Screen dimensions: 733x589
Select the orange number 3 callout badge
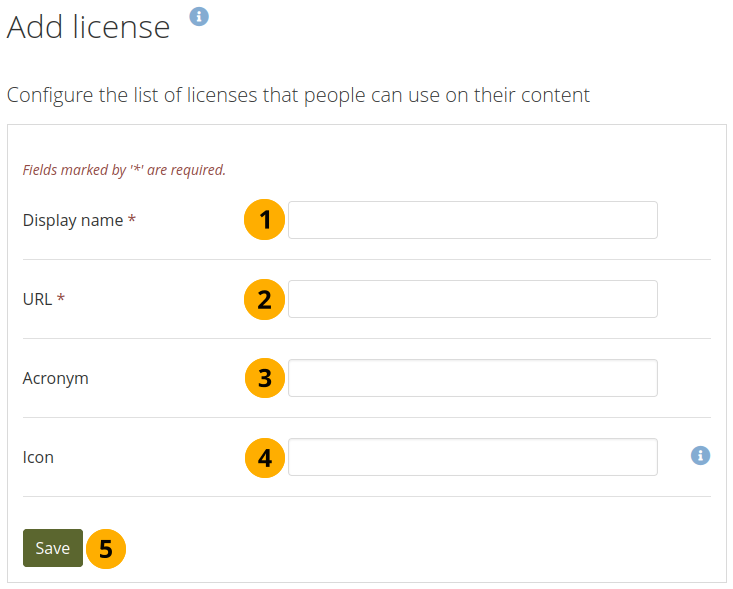(x=265, y=378)
